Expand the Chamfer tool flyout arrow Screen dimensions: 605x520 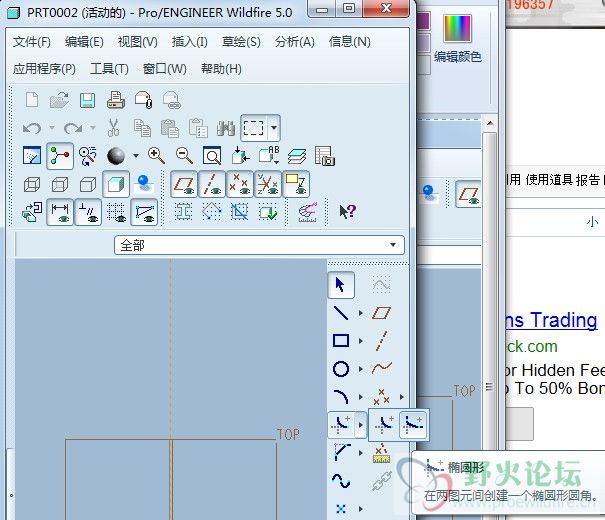[361, 452]
